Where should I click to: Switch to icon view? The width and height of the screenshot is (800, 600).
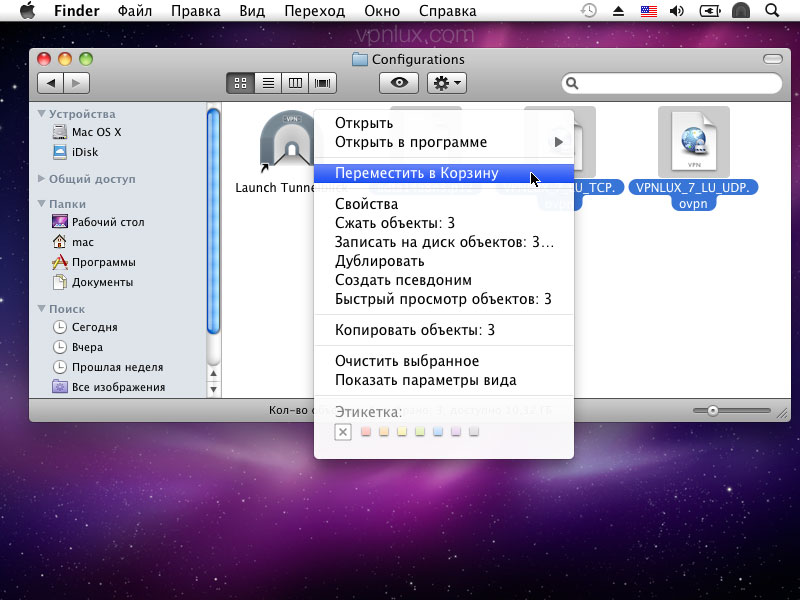pyautogui.click(x=240, y=83)
